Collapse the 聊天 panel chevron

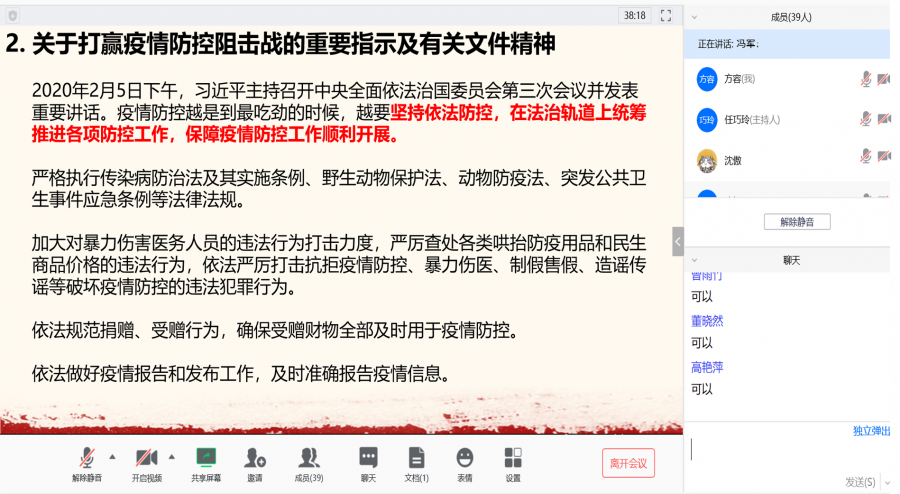click(x=695, y=260)
